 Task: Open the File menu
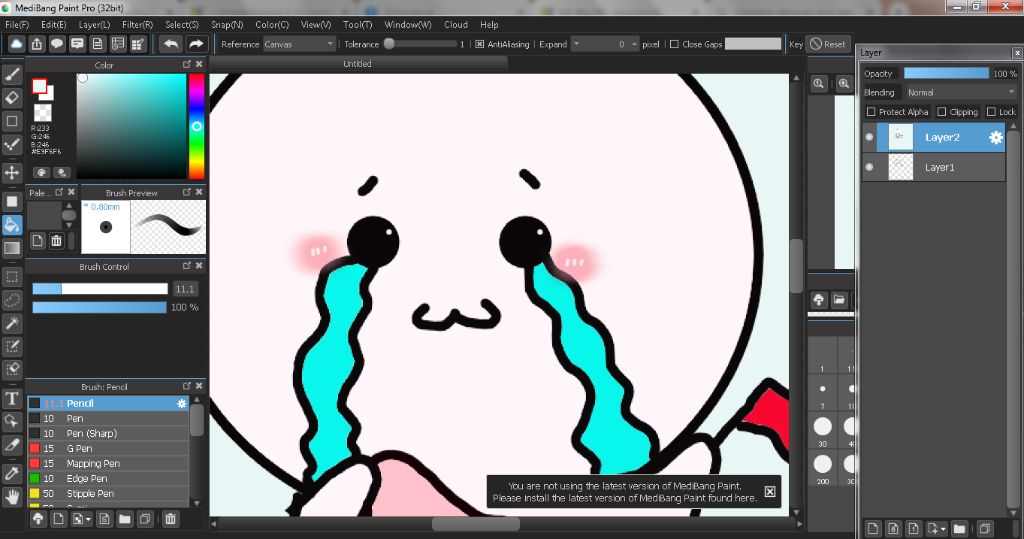(17, 24)
